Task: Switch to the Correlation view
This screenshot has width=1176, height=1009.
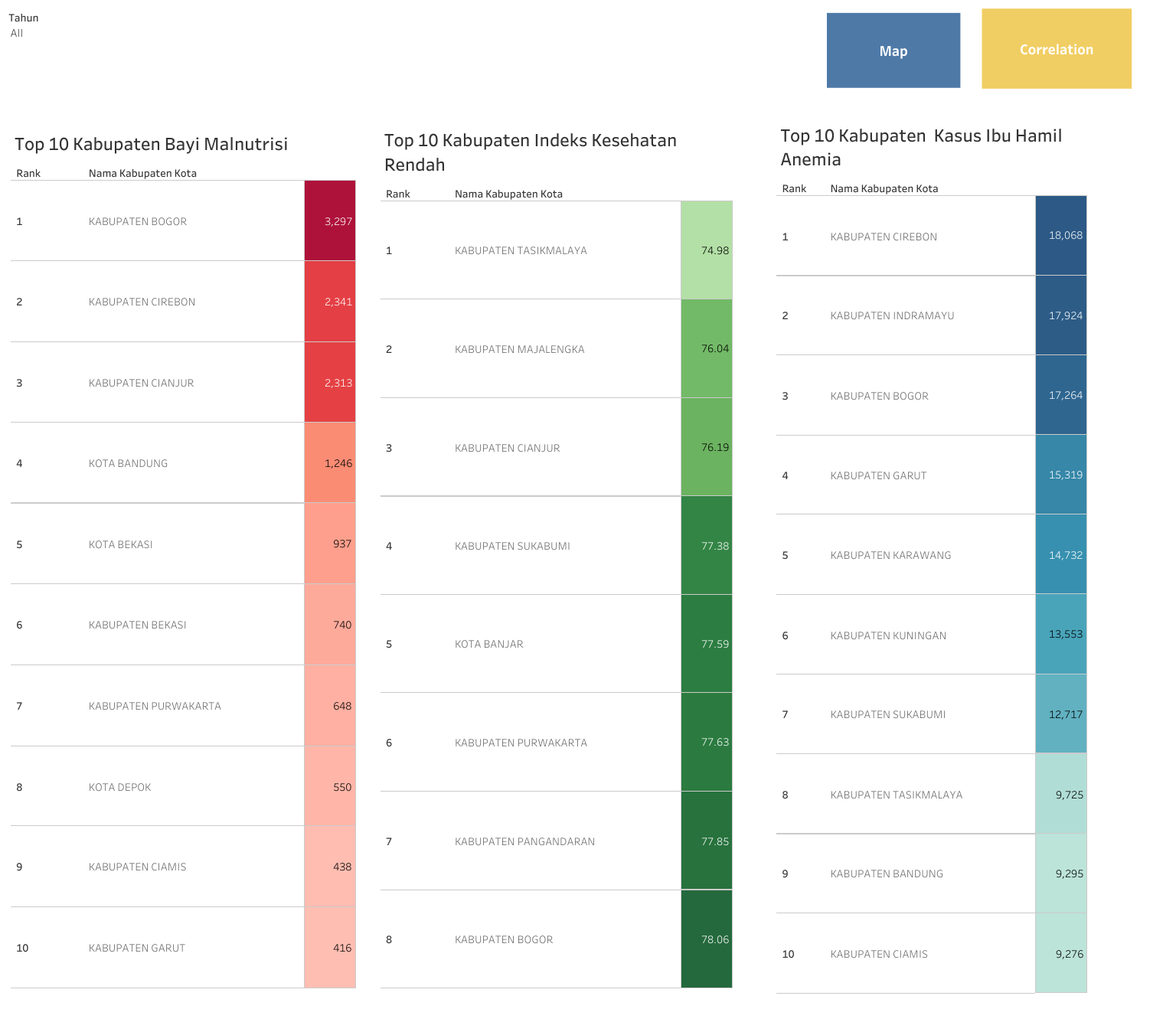Action: [1056, 49]
